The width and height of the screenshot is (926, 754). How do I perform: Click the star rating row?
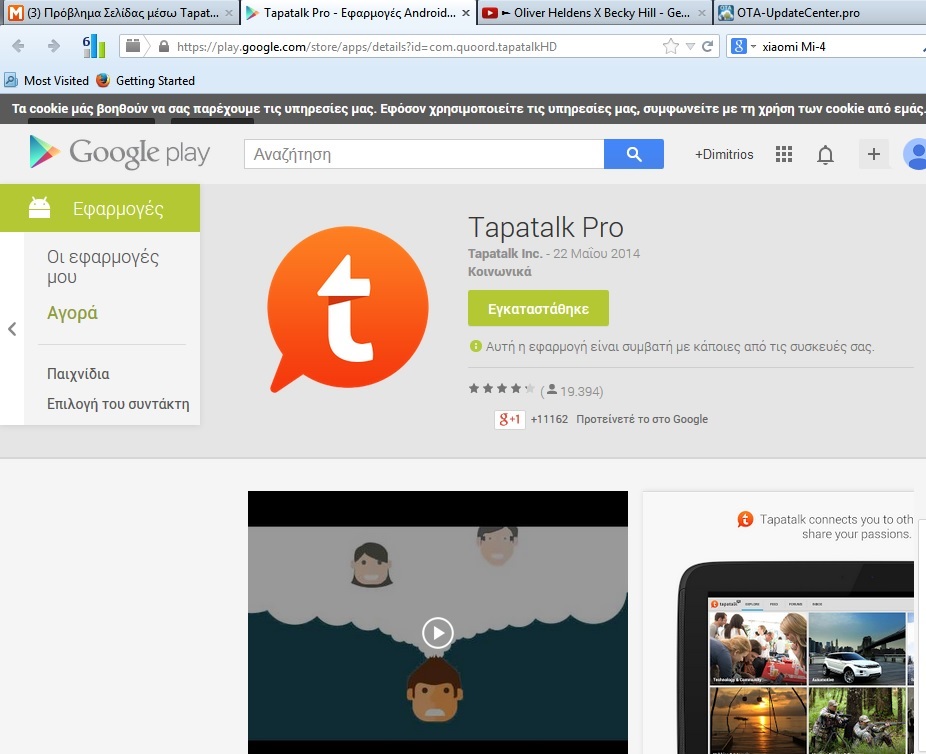point(501,389)
